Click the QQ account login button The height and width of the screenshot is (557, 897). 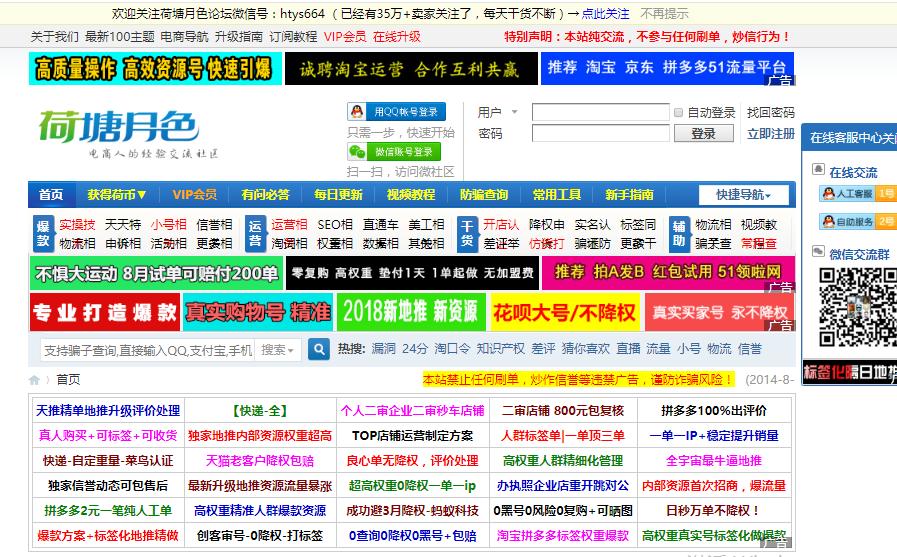pyautogui.click(x=396, y=112)
